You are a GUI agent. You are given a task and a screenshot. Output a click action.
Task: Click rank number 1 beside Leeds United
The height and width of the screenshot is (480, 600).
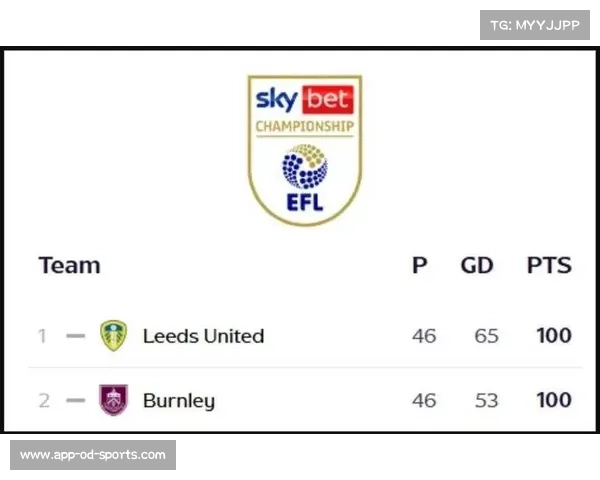coord(42,336)
